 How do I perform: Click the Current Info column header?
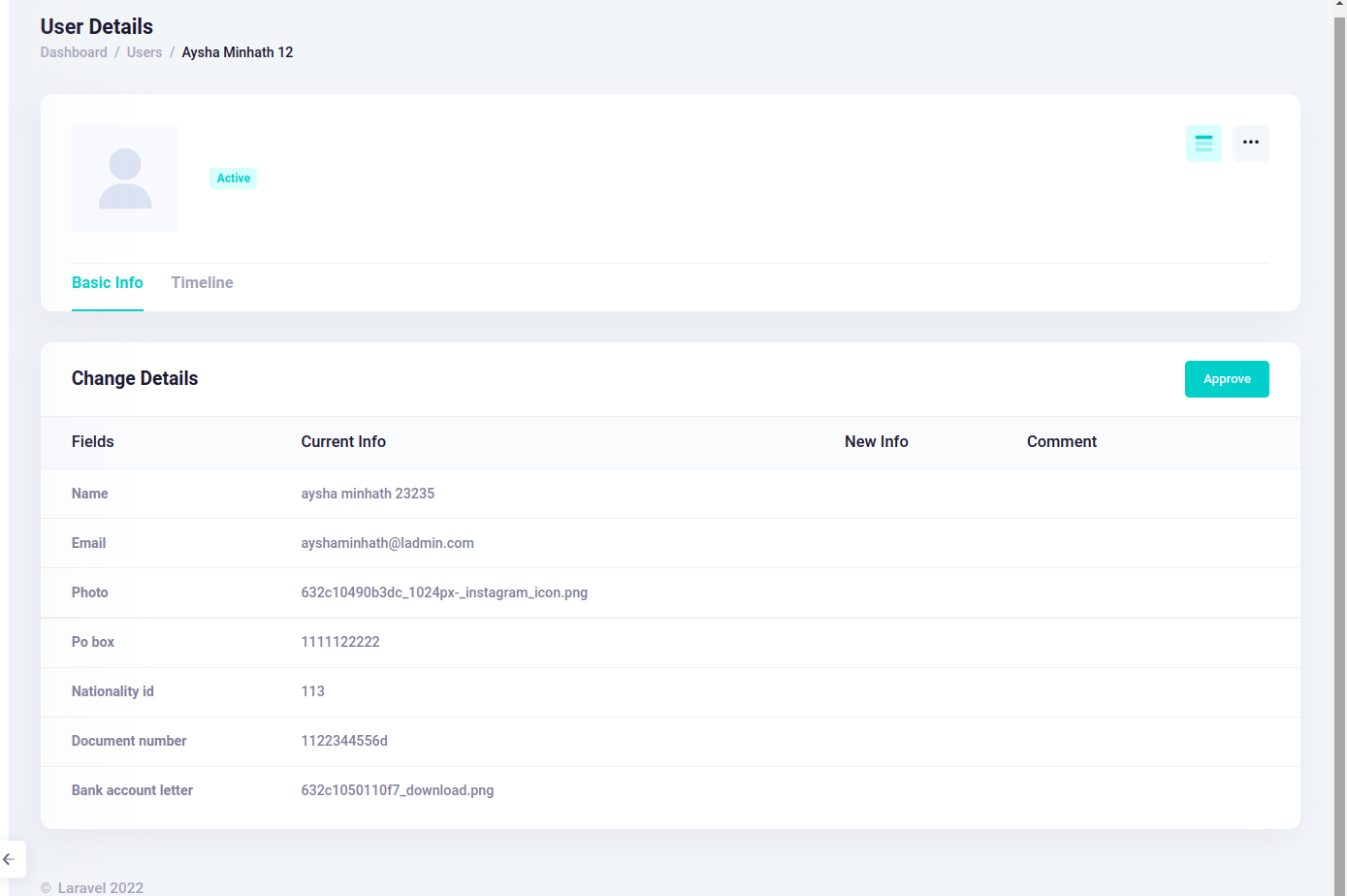(343, 442)
